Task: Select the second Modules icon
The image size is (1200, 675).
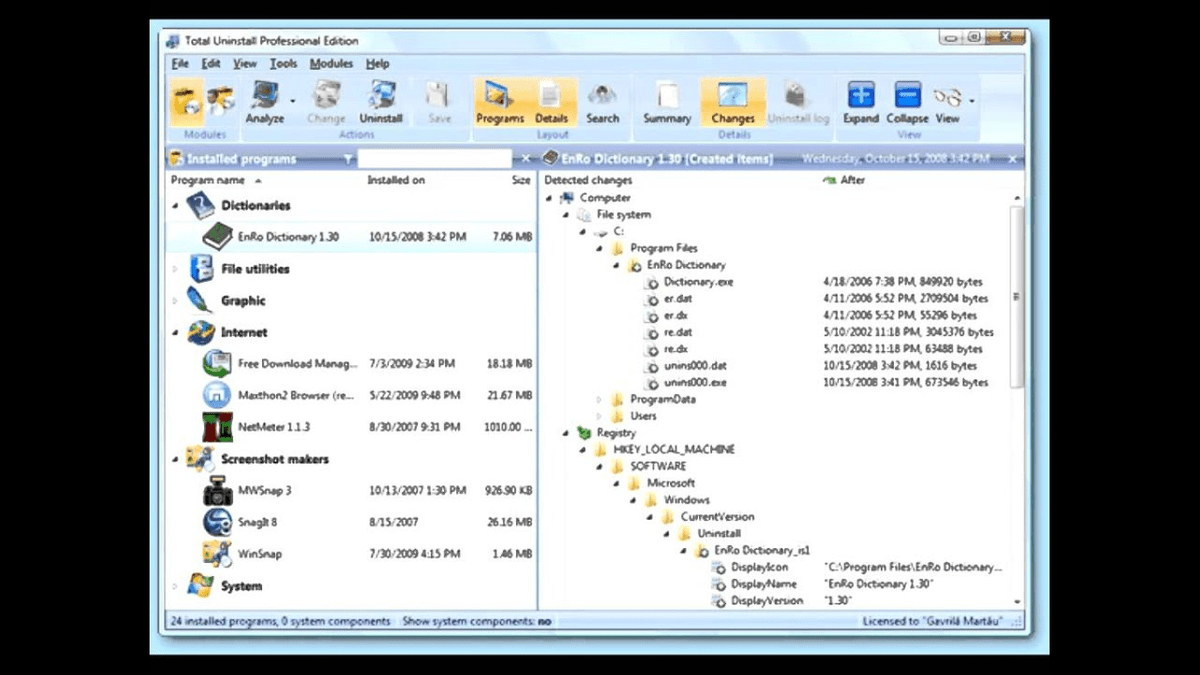Action: (221, 100)
